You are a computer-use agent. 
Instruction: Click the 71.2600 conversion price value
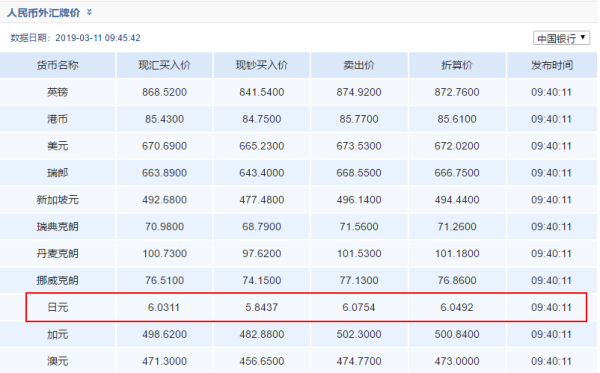coord(457,226)
